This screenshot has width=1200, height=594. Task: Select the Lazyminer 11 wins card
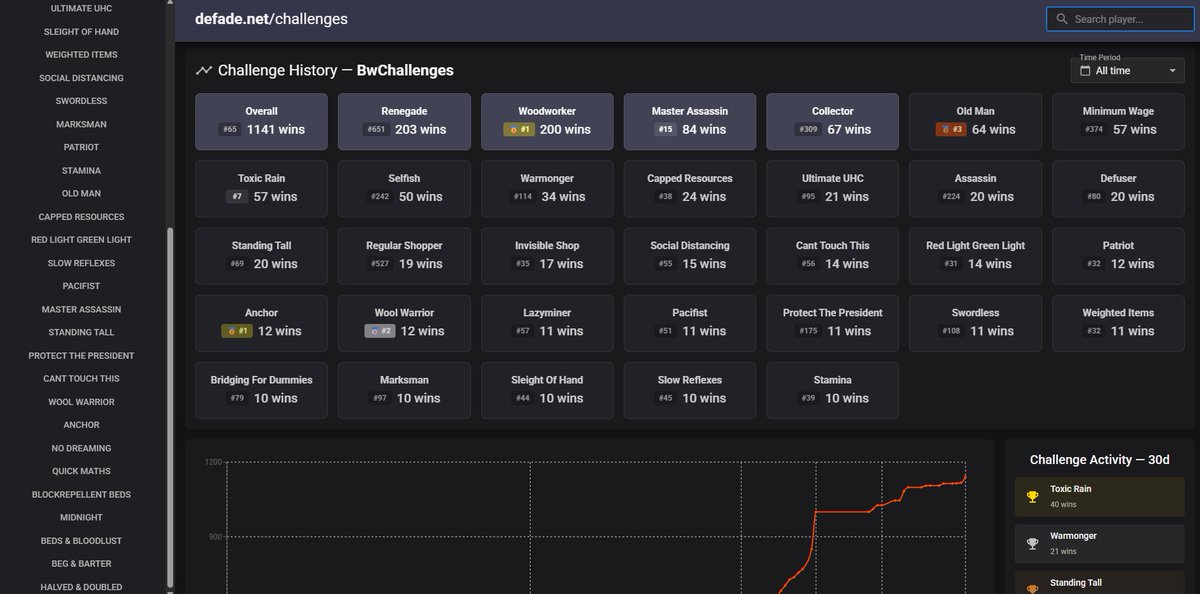pyautogui.click(x=547, y=322)
